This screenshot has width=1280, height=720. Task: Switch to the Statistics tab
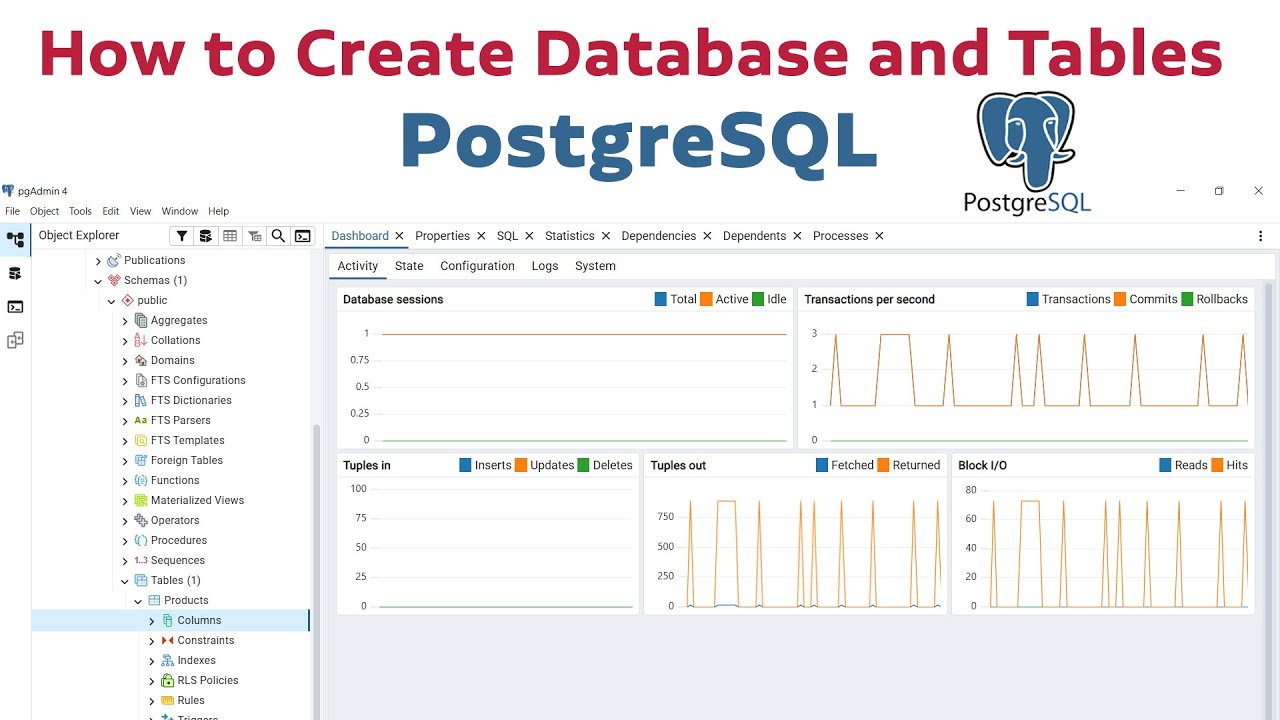pyautogui.click(x=570, y=236)
